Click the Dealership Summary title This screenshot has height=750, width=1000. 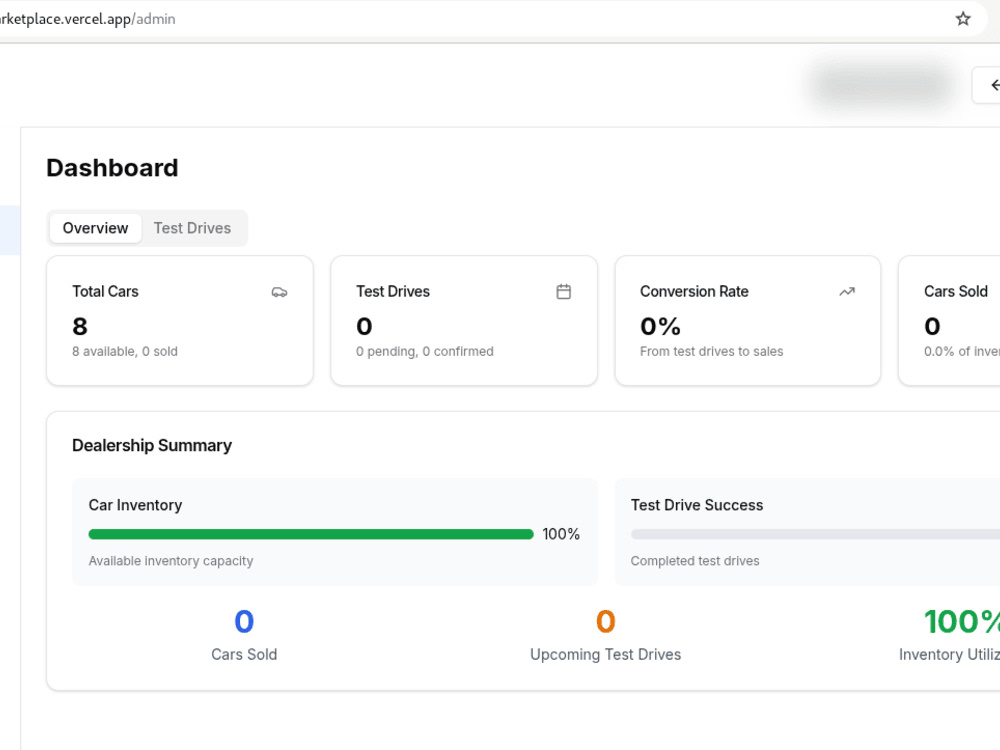tap(152, 445)
